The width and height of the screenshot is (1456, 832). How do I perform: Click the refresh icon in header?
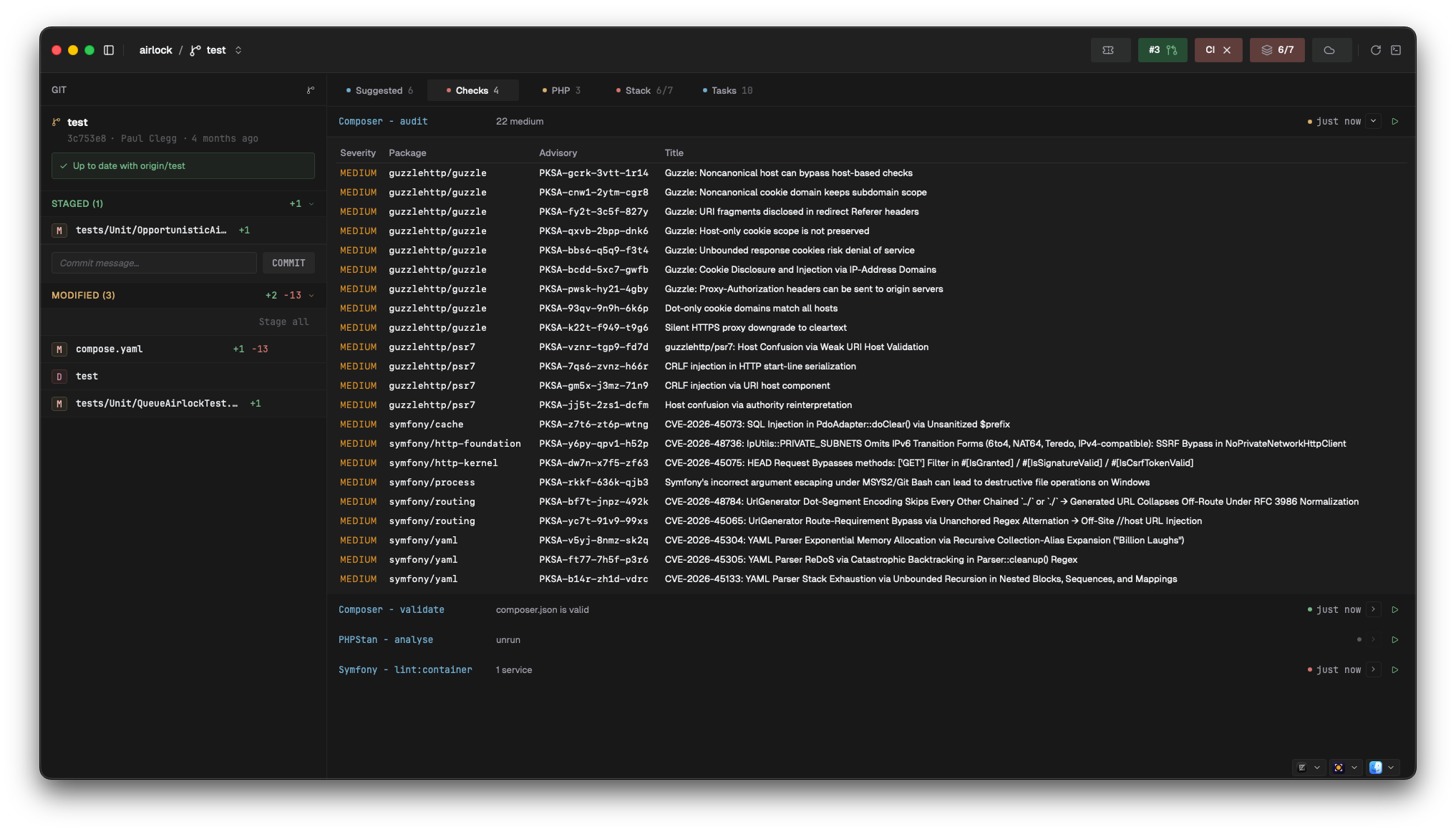[1375, 50]
